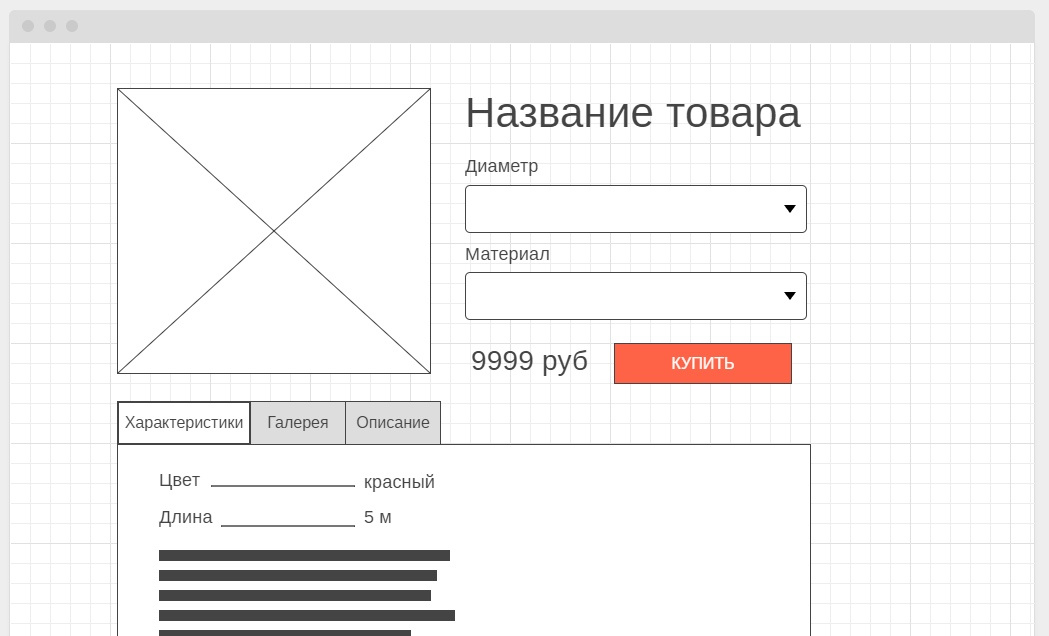Select the Характеристики tab
Screen dimensions: 1049x636
click(184, 423)
